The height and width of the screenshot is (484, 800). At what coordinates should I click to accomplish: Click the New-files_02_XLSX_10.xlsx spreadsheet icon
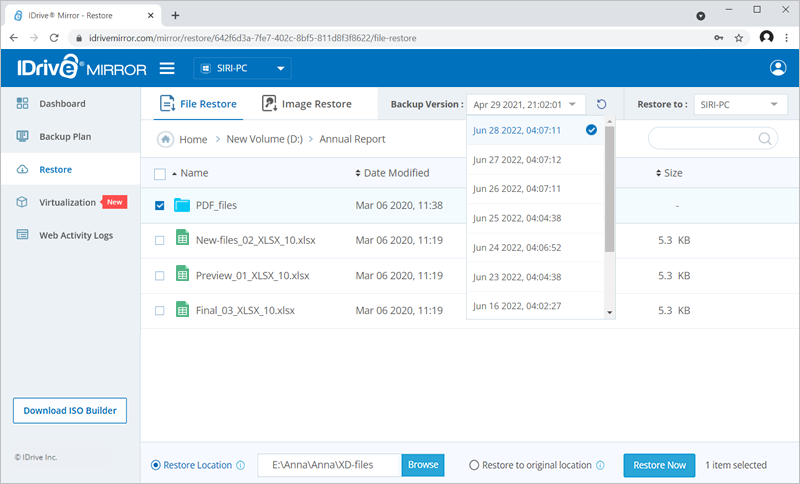[182, 238]
